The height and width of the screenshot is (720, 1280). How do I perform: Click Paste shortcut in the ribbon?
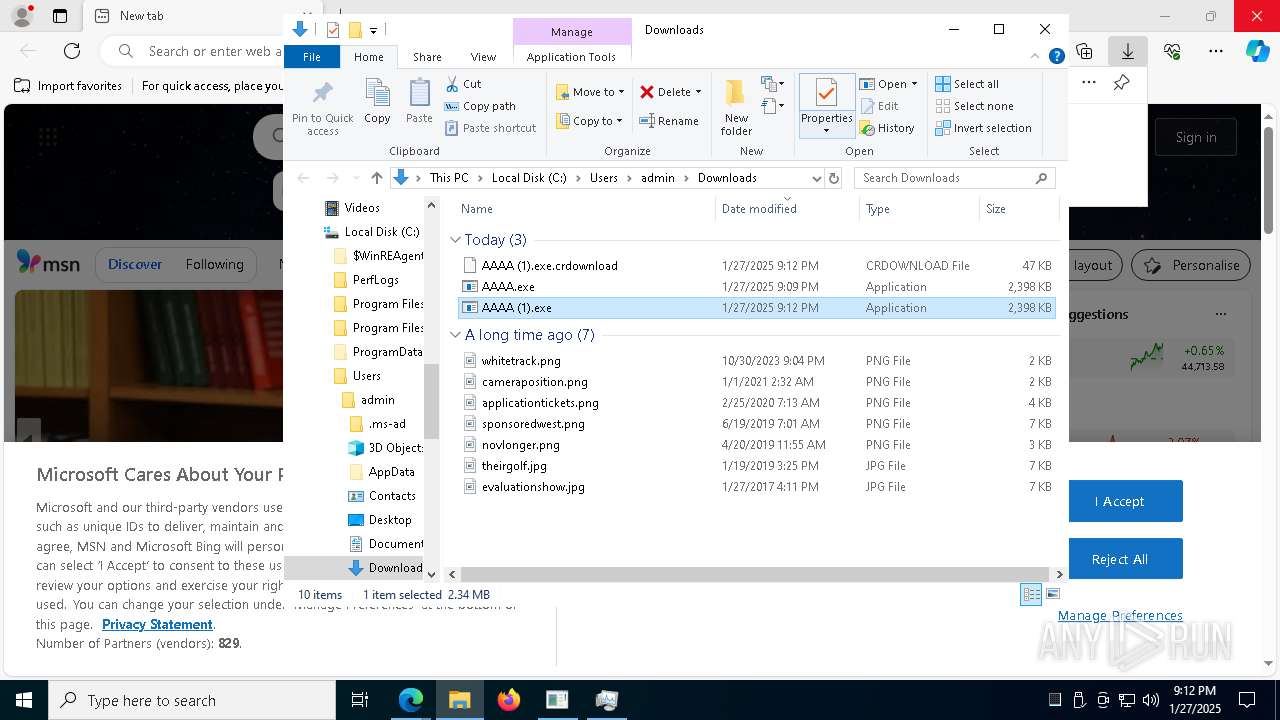click(x=490, y=128)
